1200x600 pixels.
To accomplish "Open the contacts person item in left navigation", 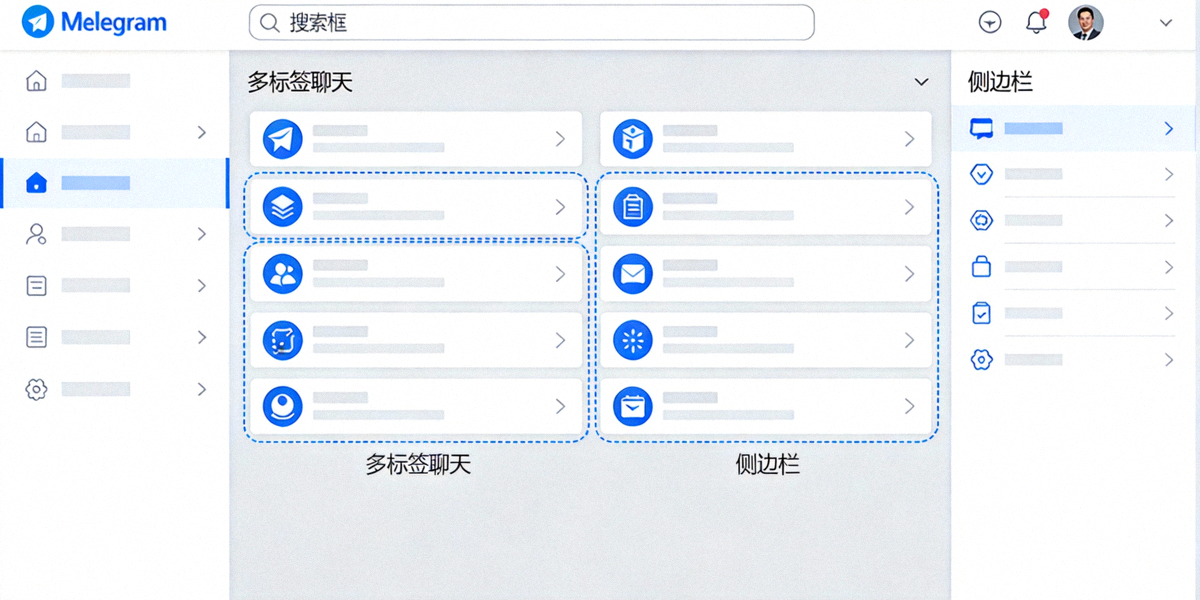I will [x=36, y=233].
